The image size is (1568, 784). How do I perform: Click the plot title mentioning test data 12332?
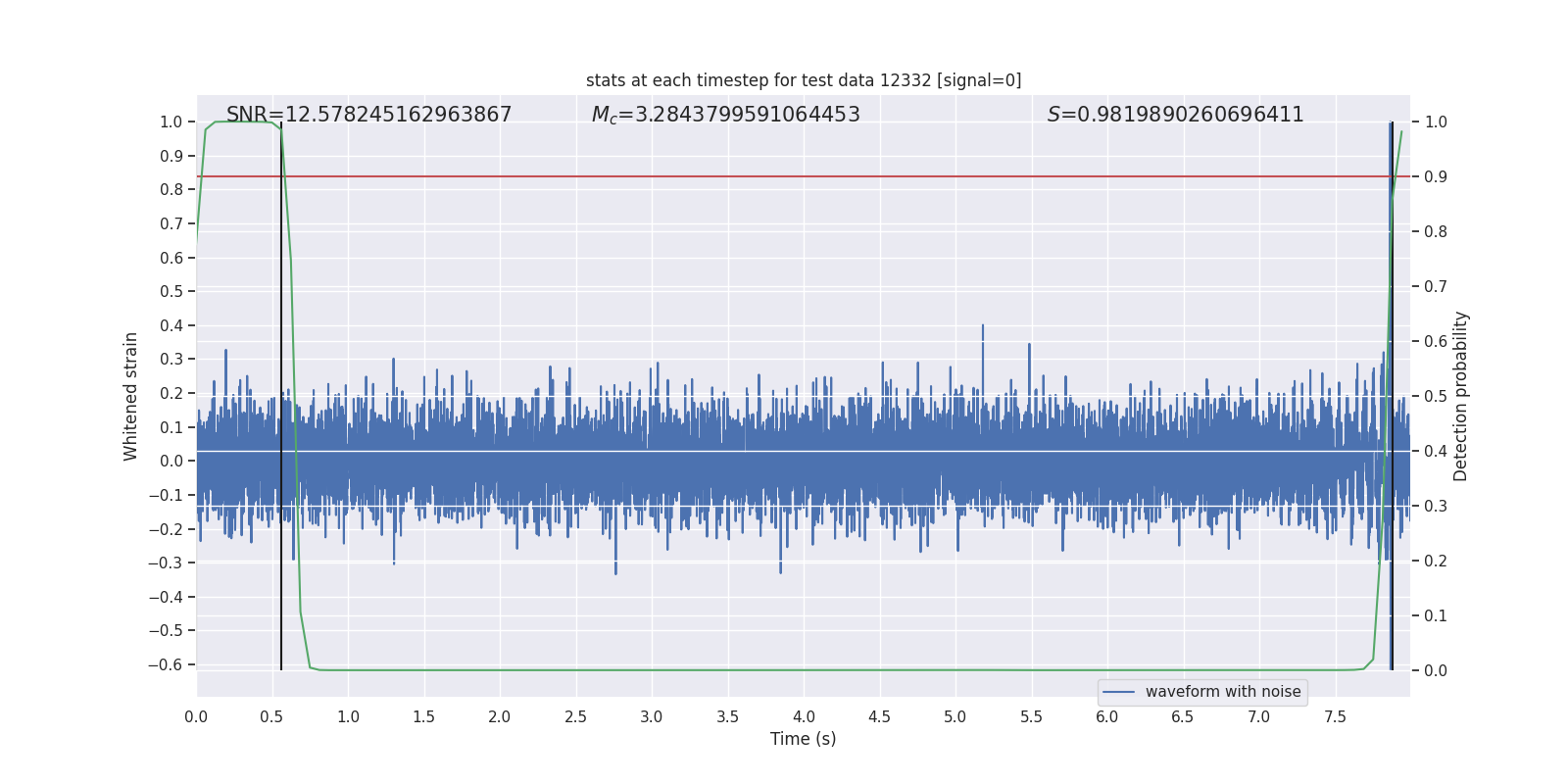point(804,80)
